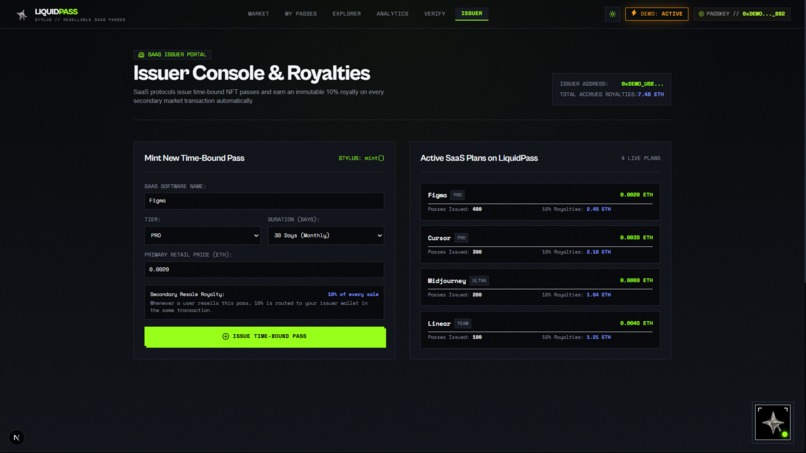Open the Analytics tab
The width and height of the screenshot is (806, 453).
coord(392,14)
